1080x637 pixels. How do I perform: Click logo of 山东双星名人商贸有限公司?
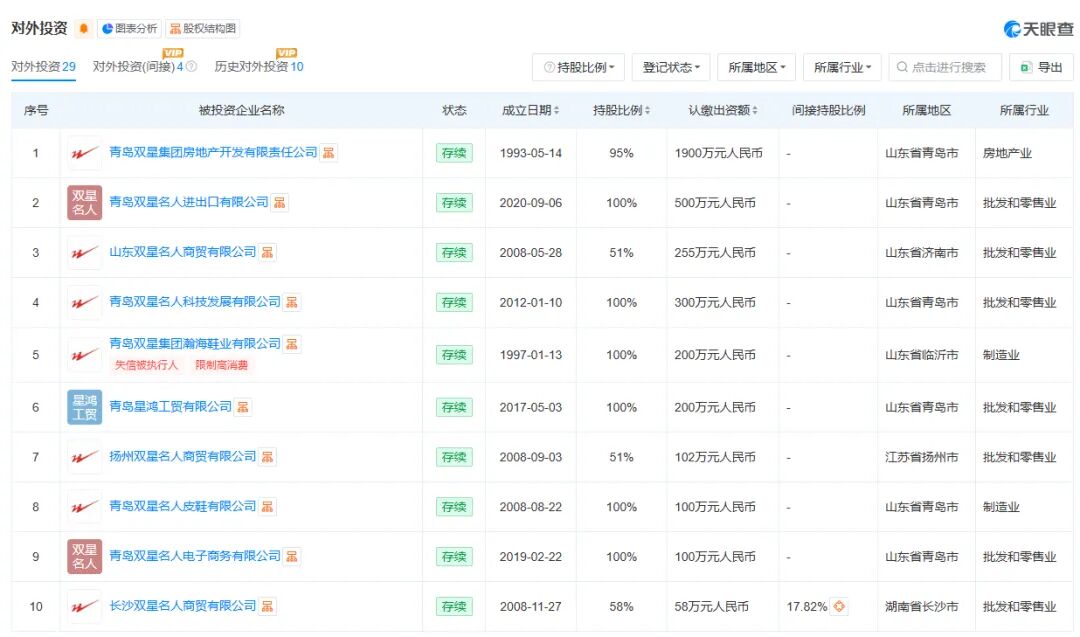[x=84, y=253]
